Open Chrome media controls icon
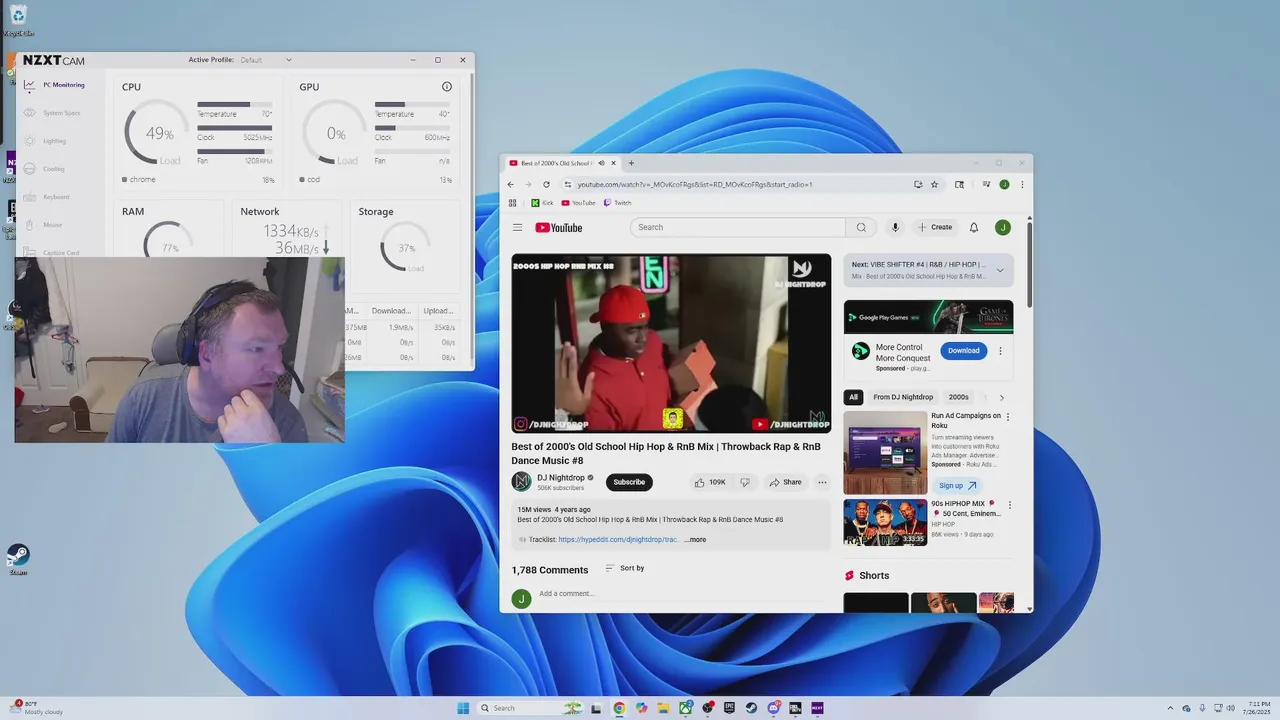 click(x=986, y=184)
